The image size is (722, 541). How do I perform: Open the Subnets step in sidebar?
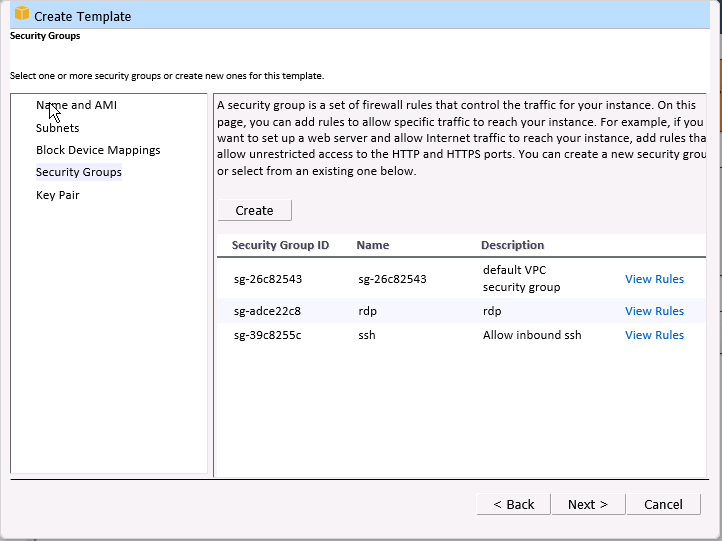pyautogui.click(x=57, y=128)
